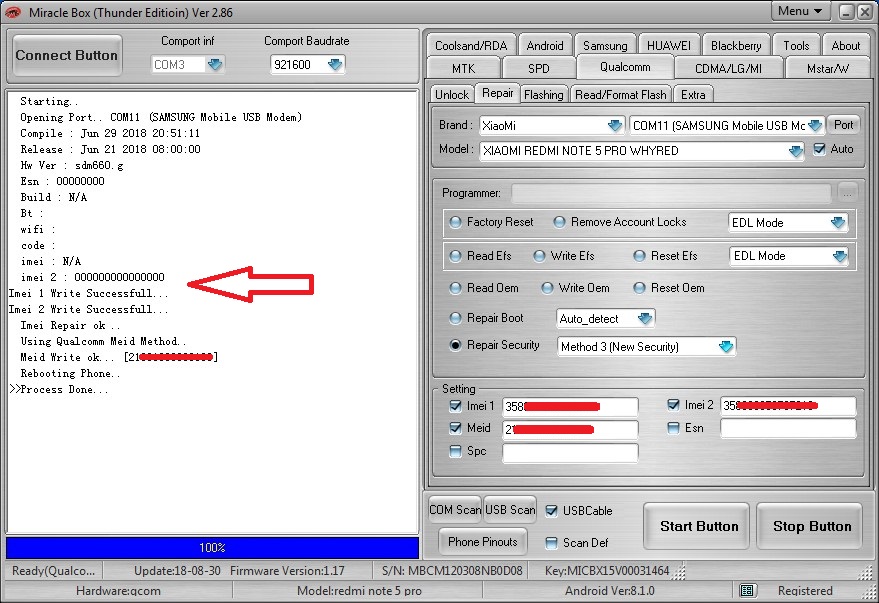Switch to the Samsung tab
This screenshot has width=879, height=603.
[x=605, y=45]
